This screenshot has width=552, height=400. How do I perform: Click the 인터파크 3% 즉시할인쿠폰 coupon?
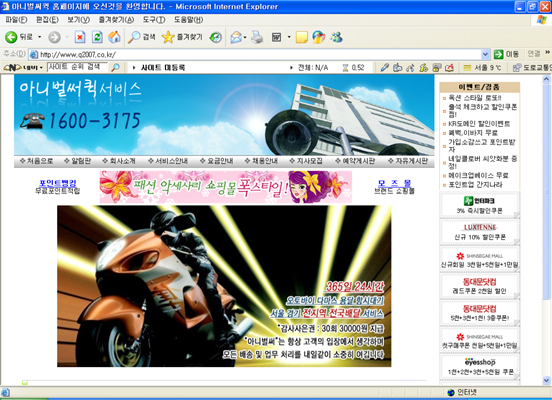[479, 206]
